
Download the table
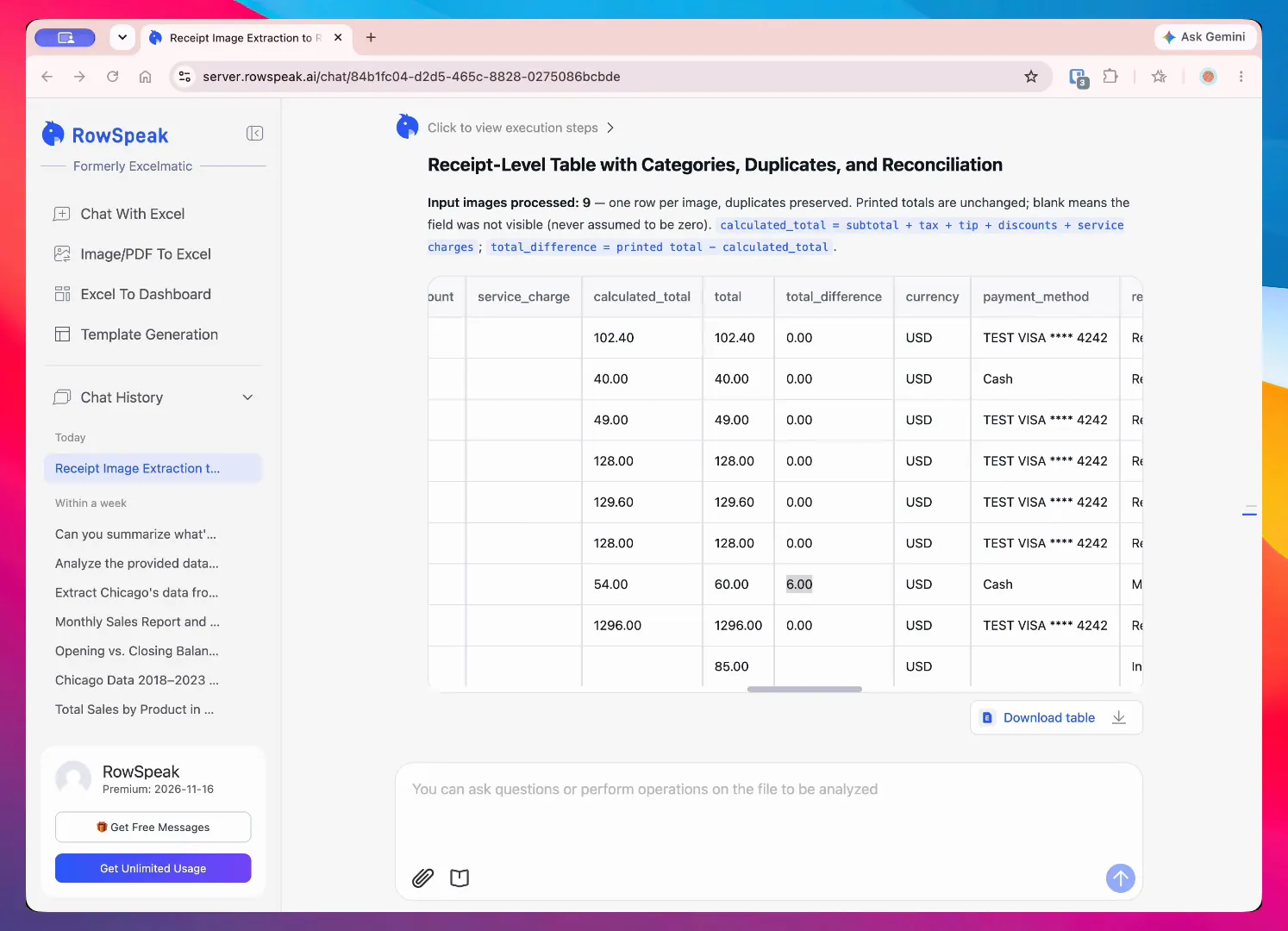(x=1056, y=717)
